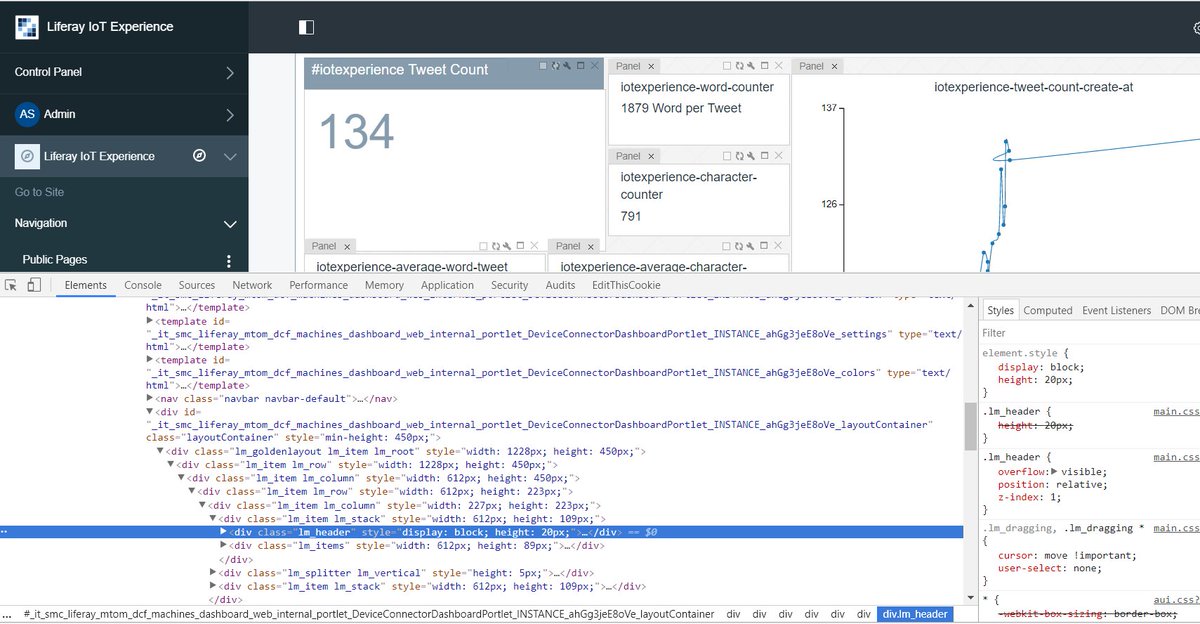The height and width of the screenshot is (624, 1200).
Task: Open wrench settings of Tweet Count panel
Action: [567, 66]
